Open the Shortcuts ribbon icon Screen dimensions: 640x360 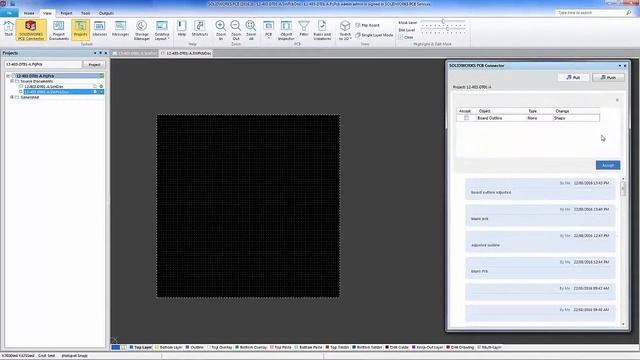click(200, 29)
